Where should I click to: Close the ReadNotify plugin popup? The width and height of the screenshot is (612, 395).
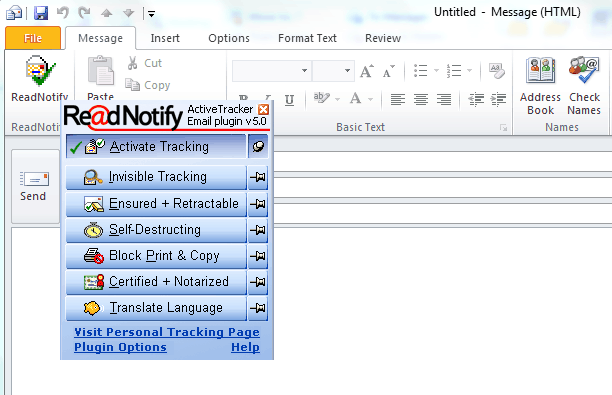click(264, 109)
